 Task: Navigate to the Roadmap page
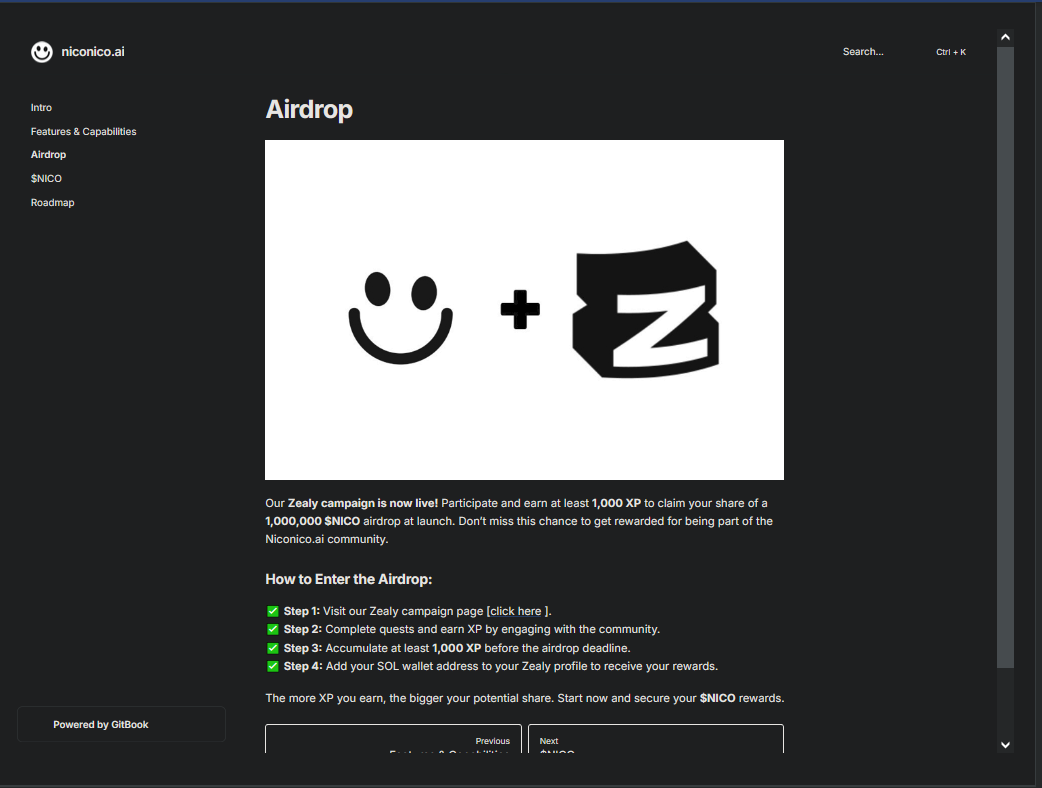click(52, 203)
